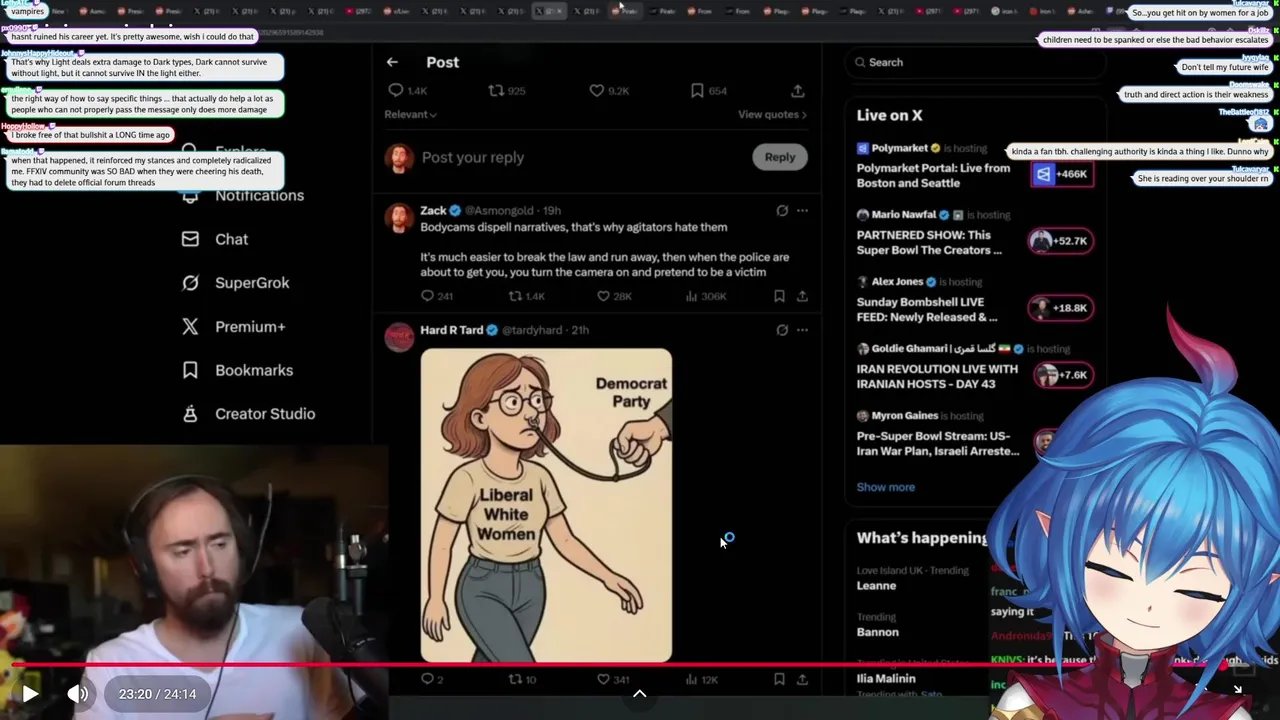Click the +466K listener badge on Polymarket
1280x720 pixels.
[x=1061, y=174]
